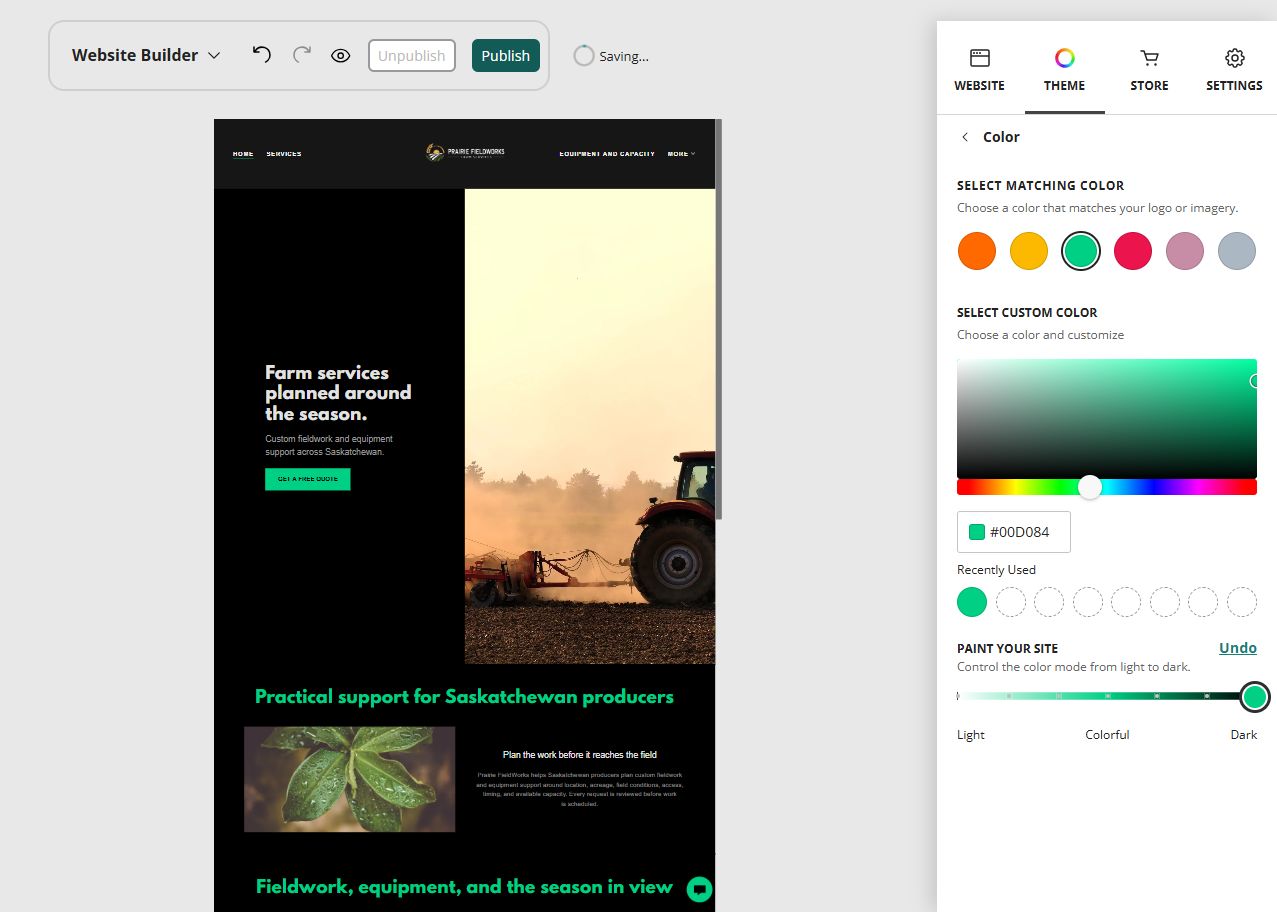
Task: Switch to the Website tab
Action: 980,70
